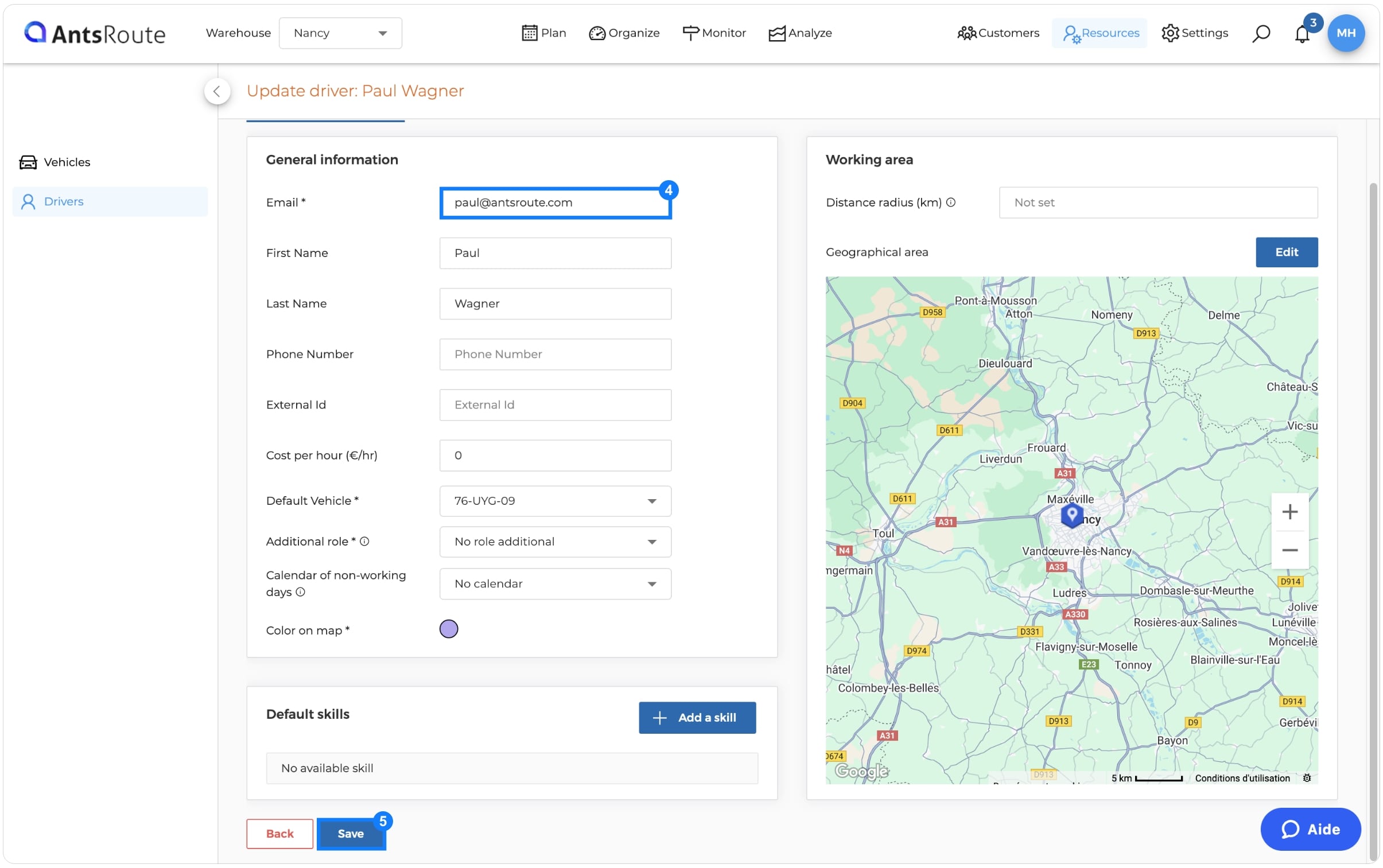The height and width of the screenshot is (868, 1383).
Task: Click the Drivers person icon
Action: [x=28, y=201]
